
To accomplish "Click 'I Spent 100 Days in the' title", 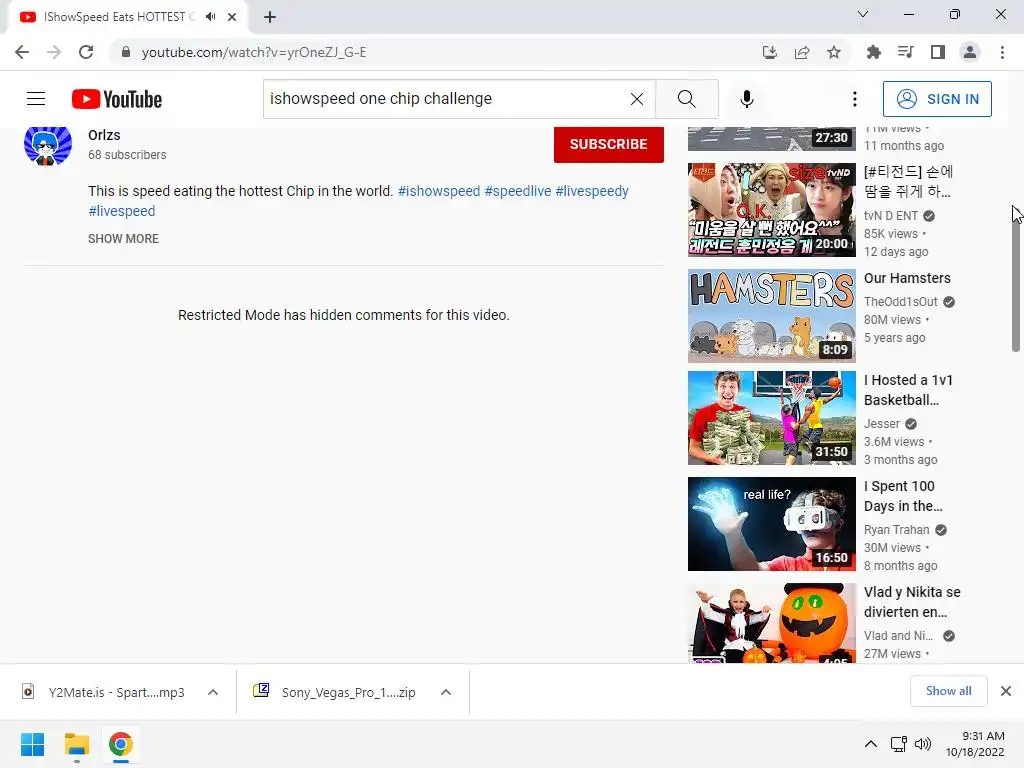I will coord(903,496).
